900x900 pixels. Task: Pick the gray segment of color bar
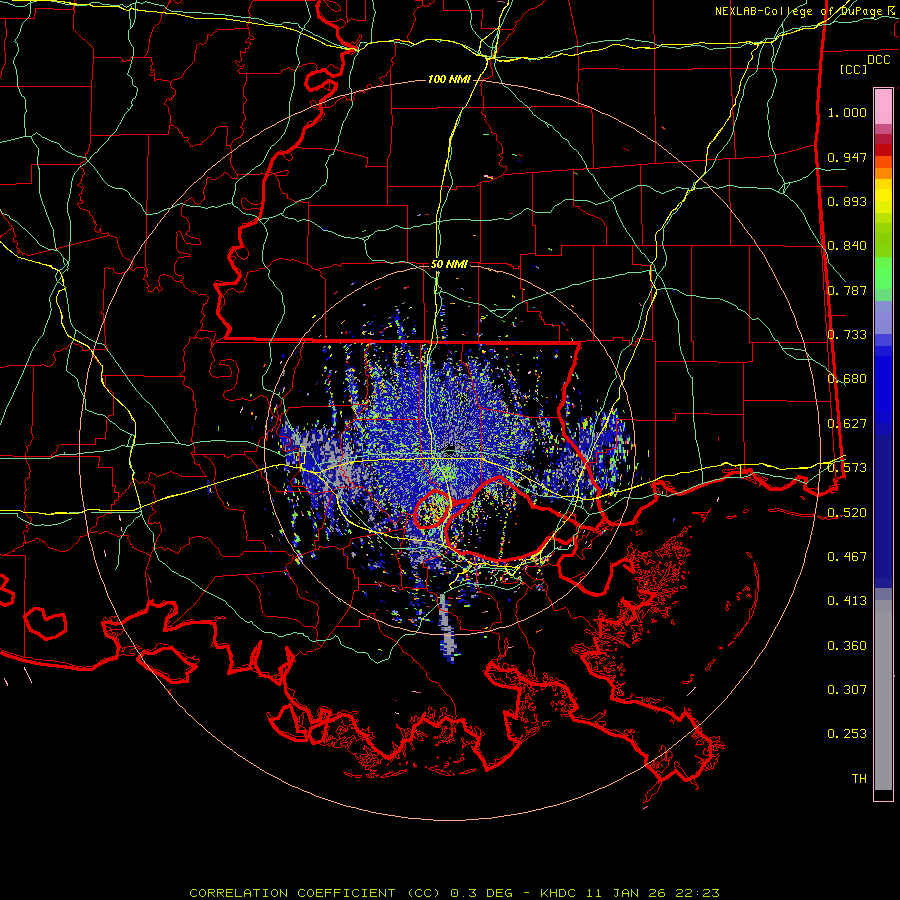[883, 695]
